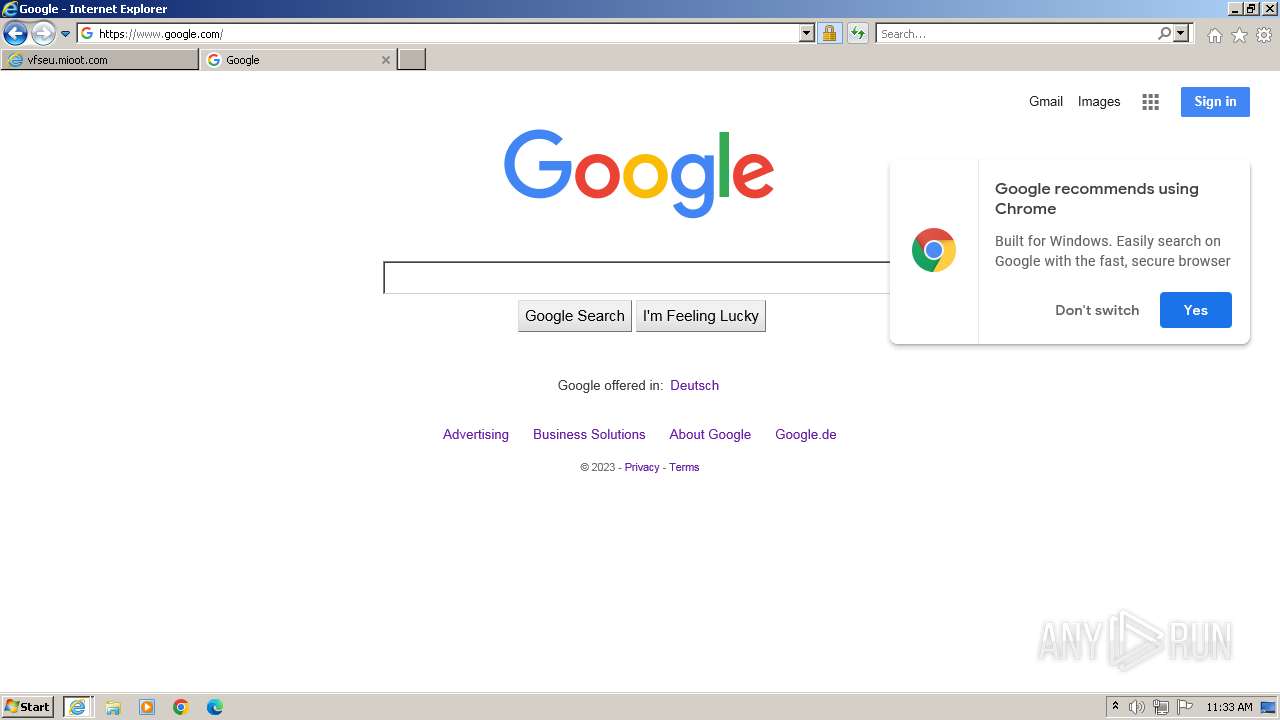
Task: Open the Windows Start menu
Action: tap(28, 706)
